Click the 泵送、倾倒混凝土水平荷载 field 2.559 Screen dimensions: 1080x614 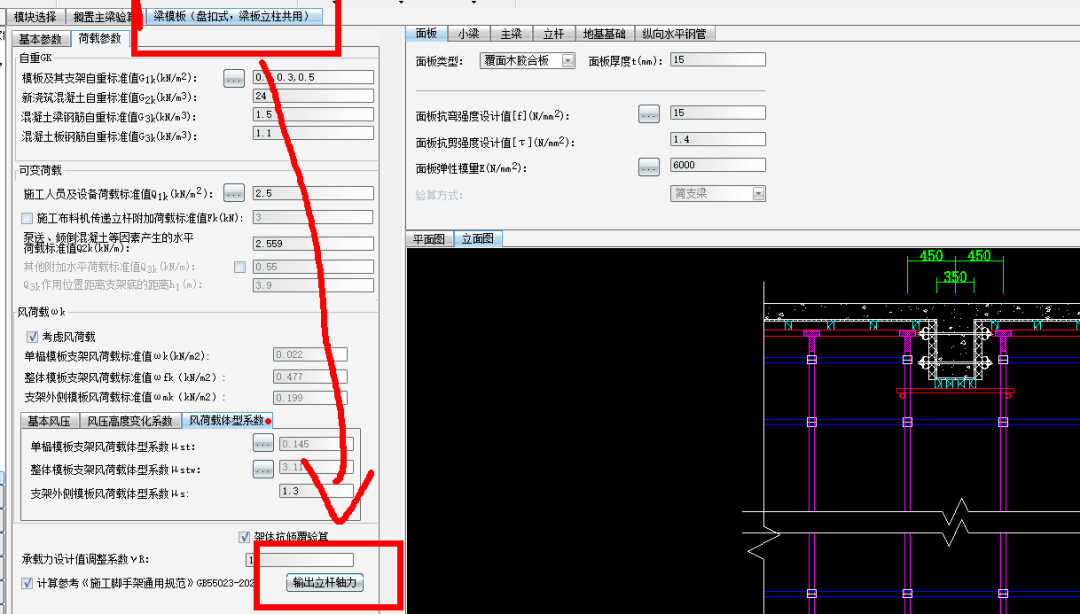313,243
